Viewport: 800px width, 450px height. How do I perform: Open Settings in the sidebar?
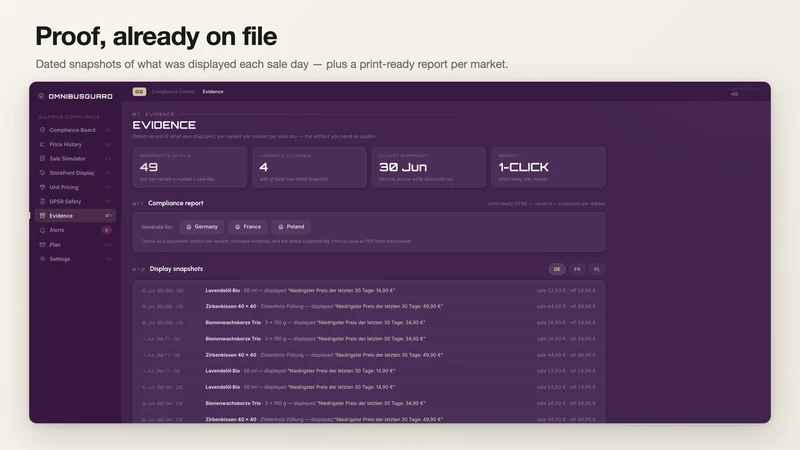pos(76,259)
